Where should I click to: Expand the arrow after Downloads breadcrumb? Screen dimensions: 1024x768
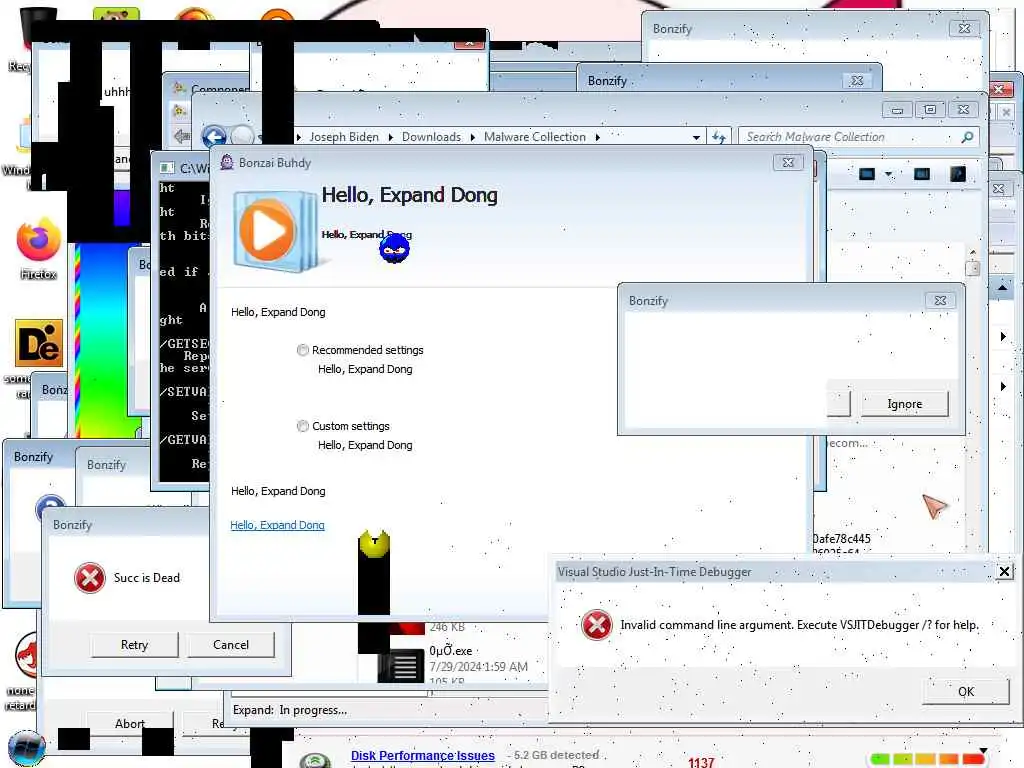click(473, 137)
